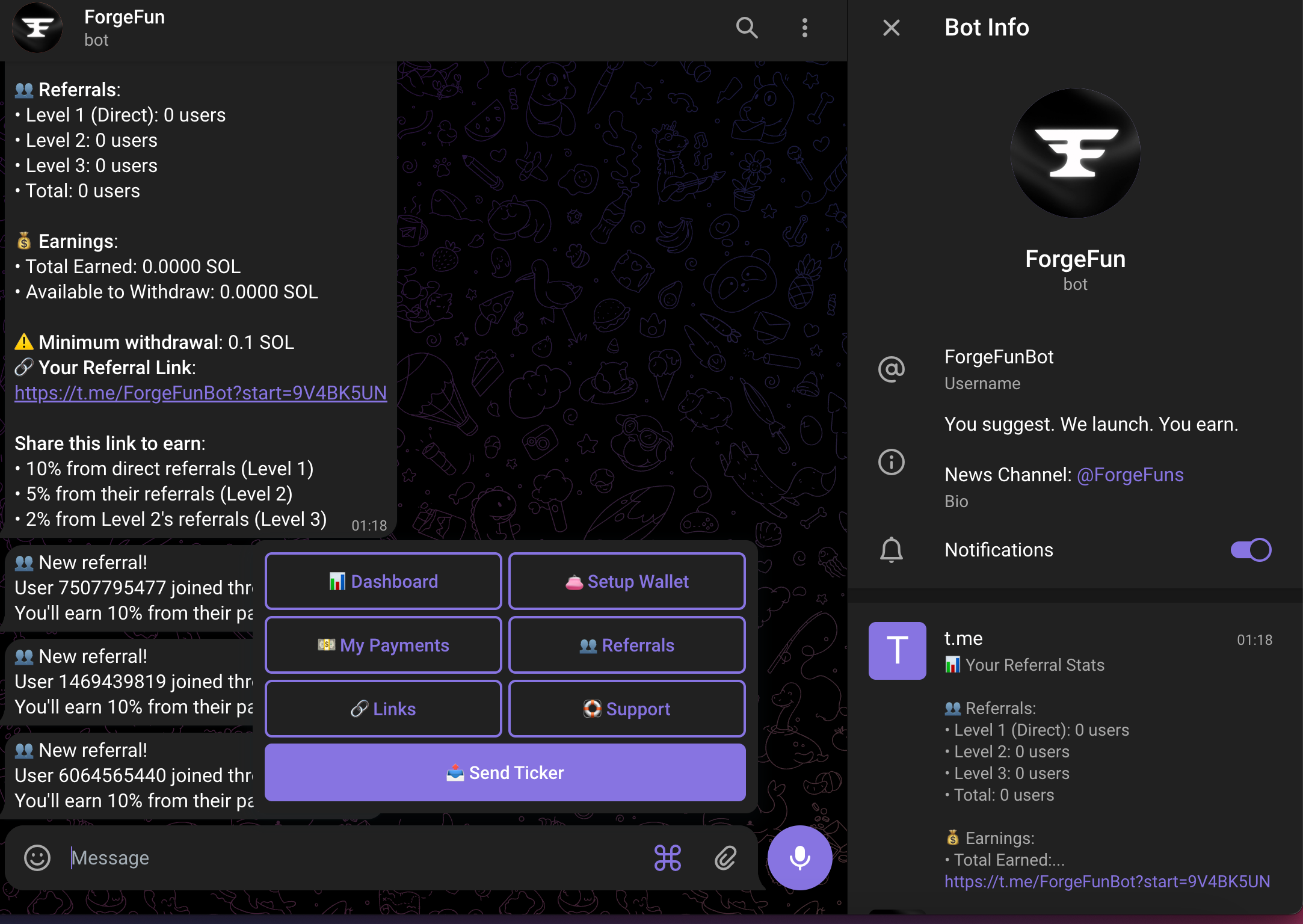Open the Dashboard bot button
1303x924 pixels.
[x=383, y=581]
